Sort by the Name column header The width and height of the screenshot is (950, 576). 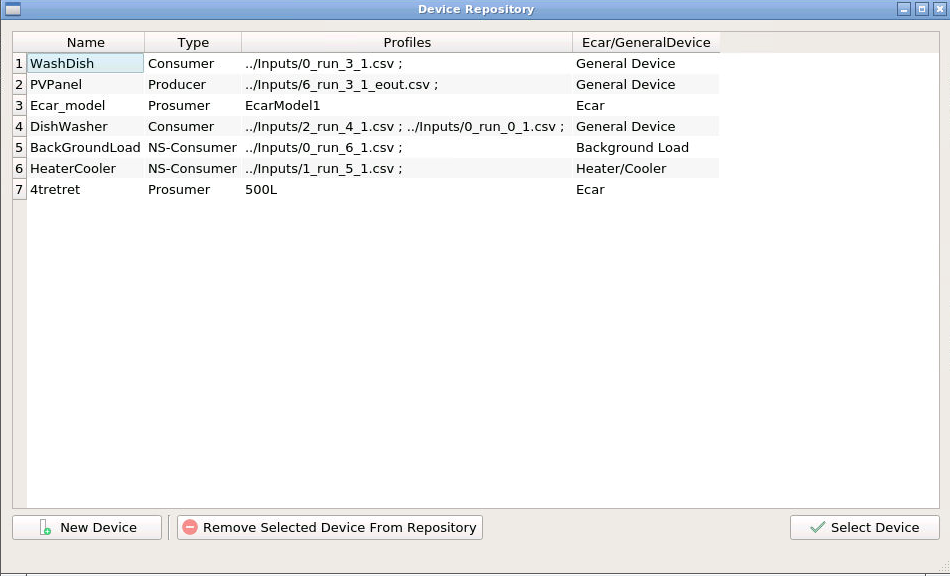[85, 42]
